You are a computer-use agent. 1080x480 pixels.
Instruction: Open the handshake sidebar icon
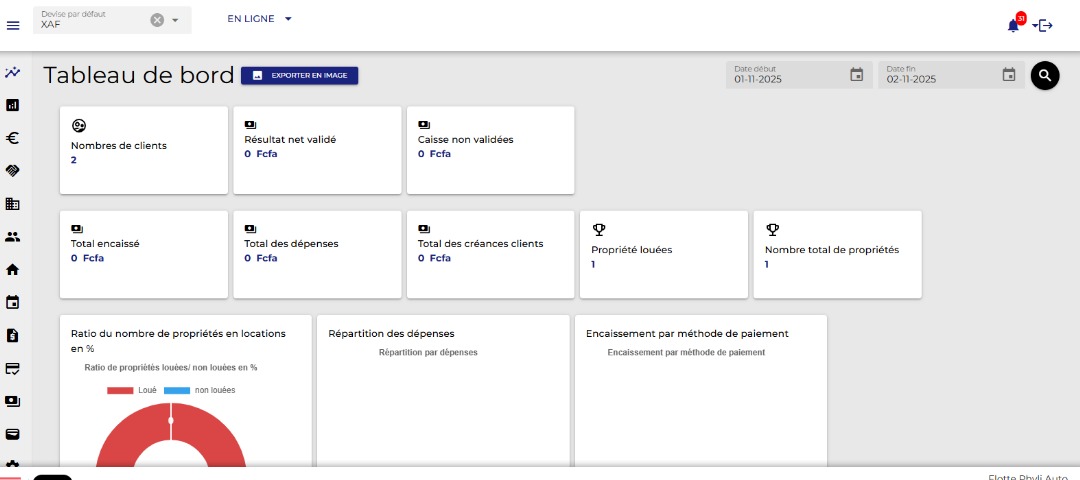(x=12, y=170)
